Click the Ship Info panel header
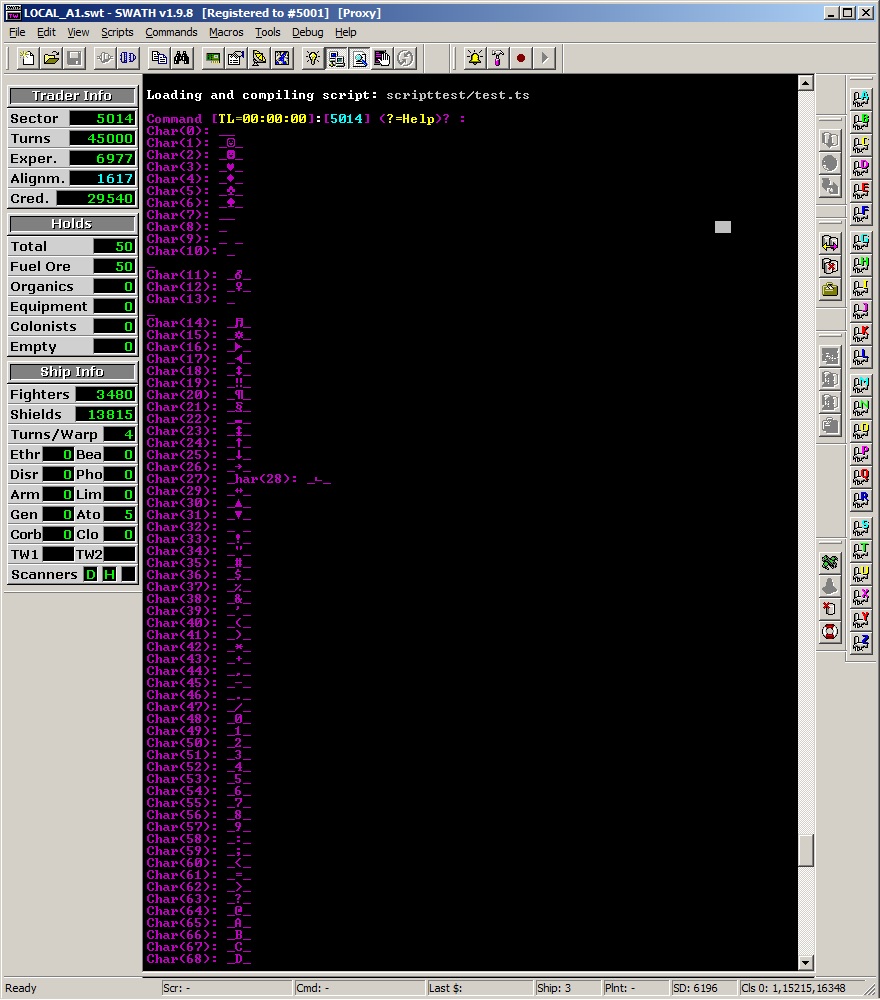 pos(72,372)
